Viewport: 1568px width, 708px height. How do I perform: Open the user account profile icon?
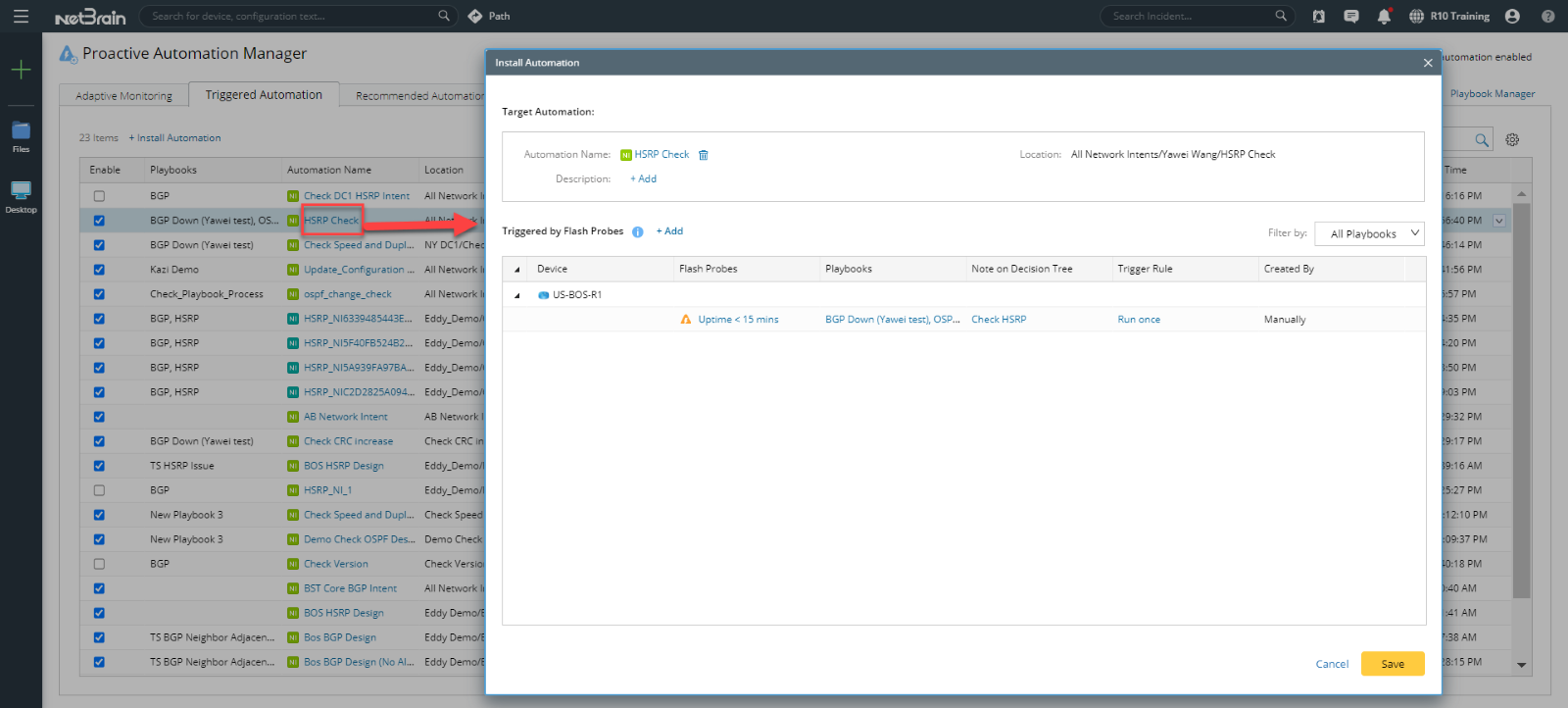point(1512,17)
